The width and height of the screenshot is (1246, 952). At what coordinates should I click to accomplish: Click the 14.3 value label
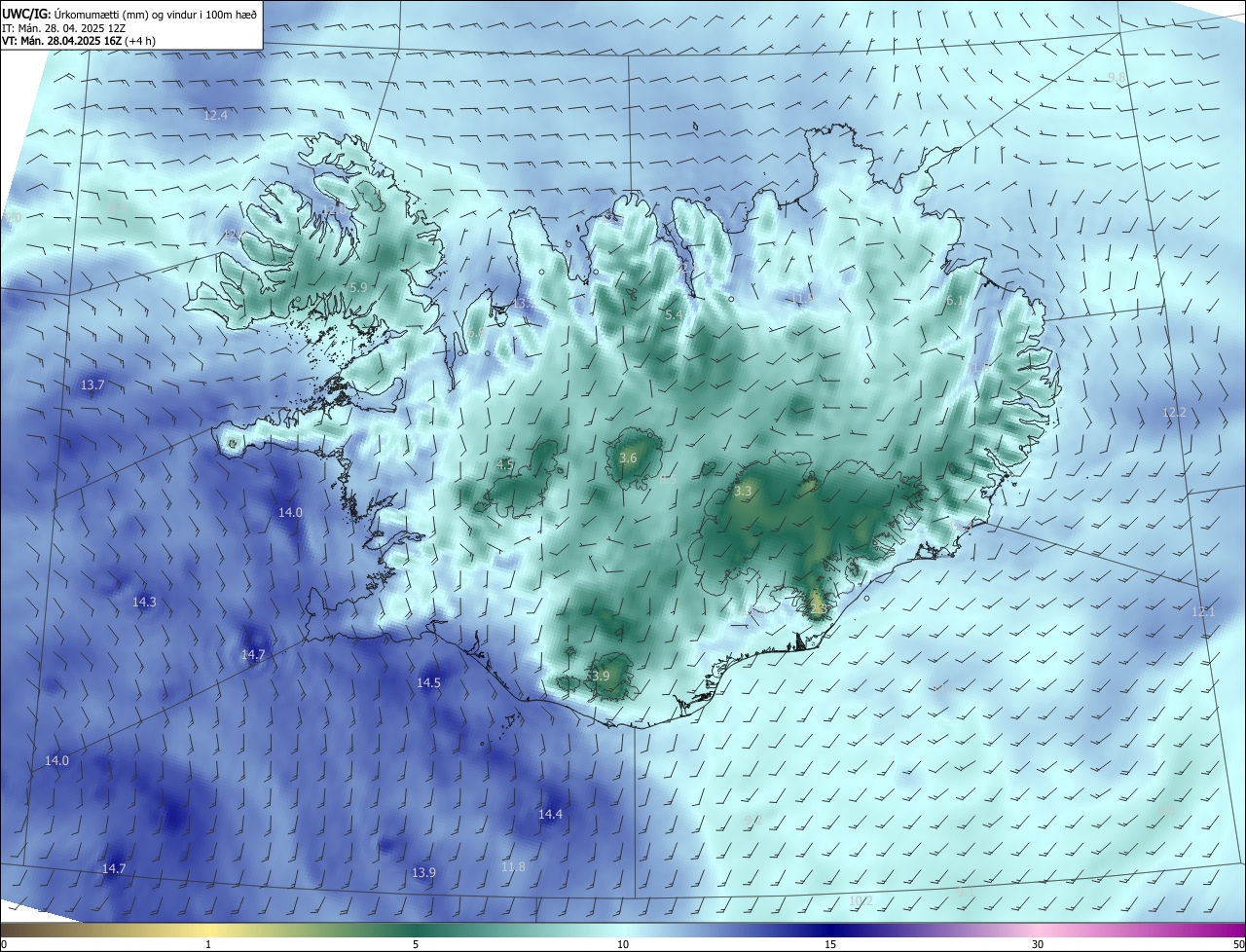click(144, 603)
